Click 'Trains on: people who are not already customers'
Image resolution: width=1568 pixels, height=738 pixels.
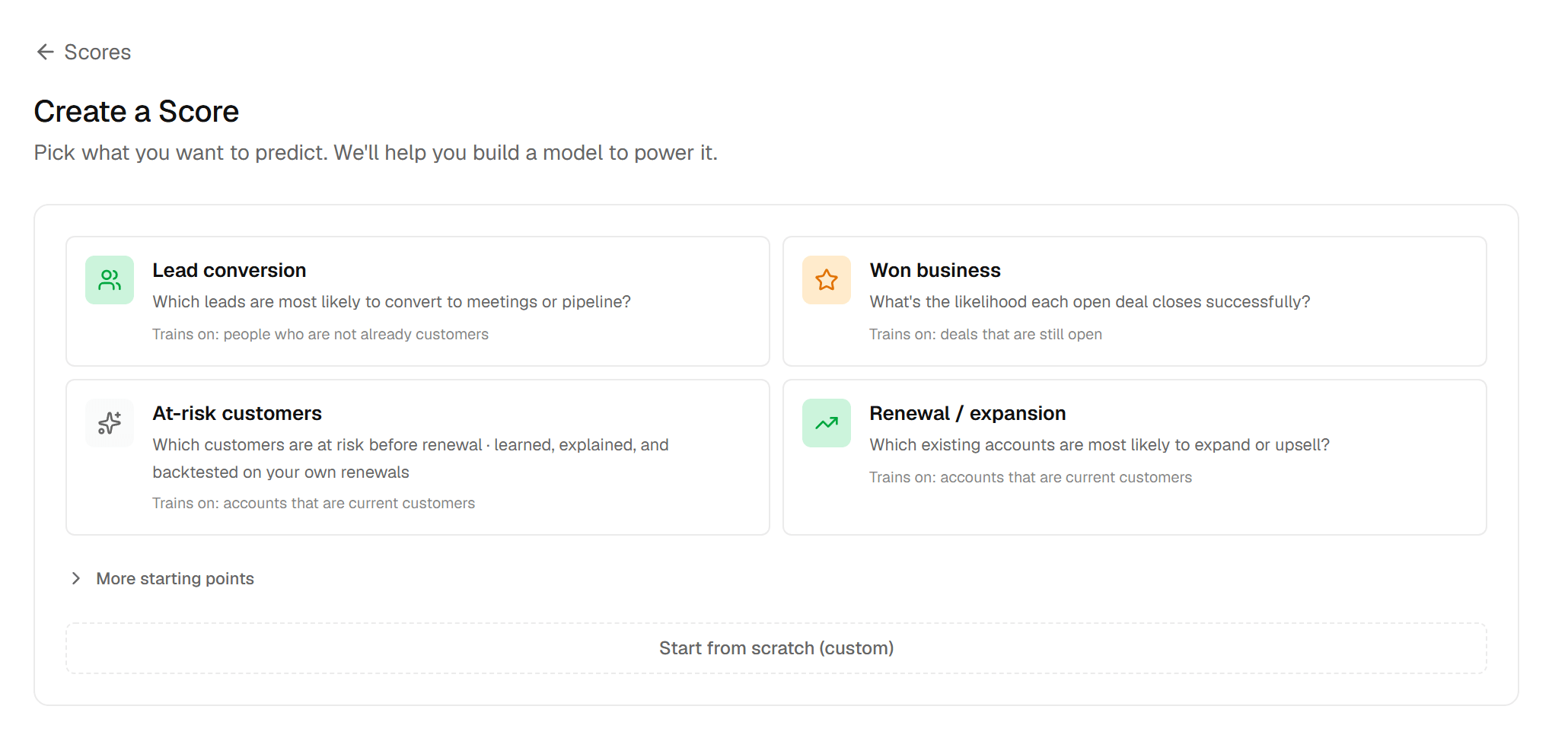[320, 334]
